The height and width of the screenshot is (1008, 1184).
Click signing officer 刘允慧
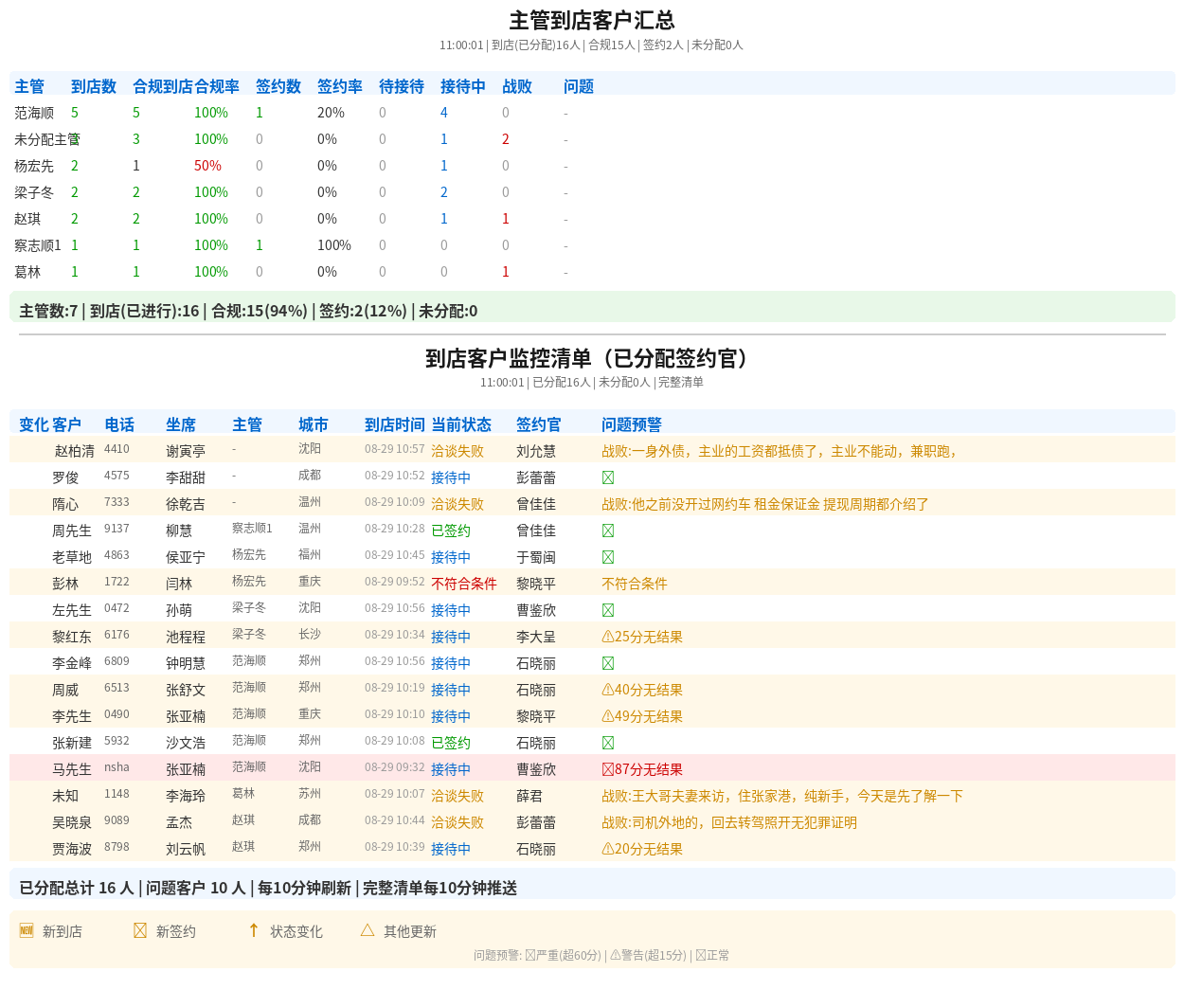click(x=536, y=451)
